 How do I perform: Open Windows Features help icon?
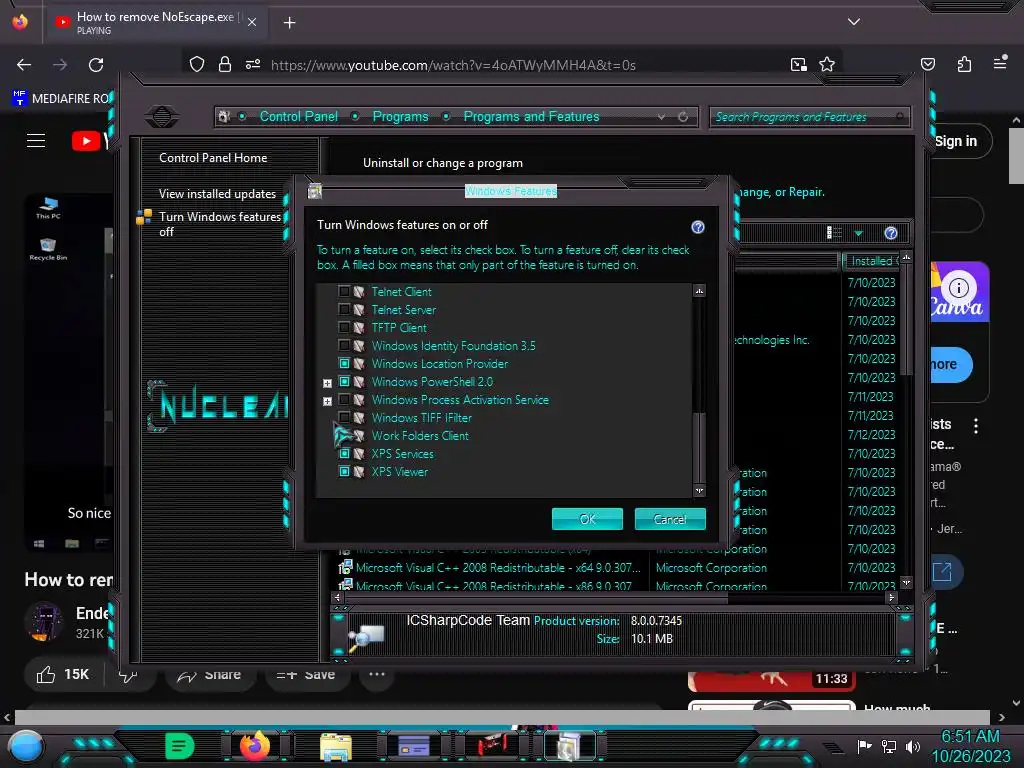coord(697,227)
